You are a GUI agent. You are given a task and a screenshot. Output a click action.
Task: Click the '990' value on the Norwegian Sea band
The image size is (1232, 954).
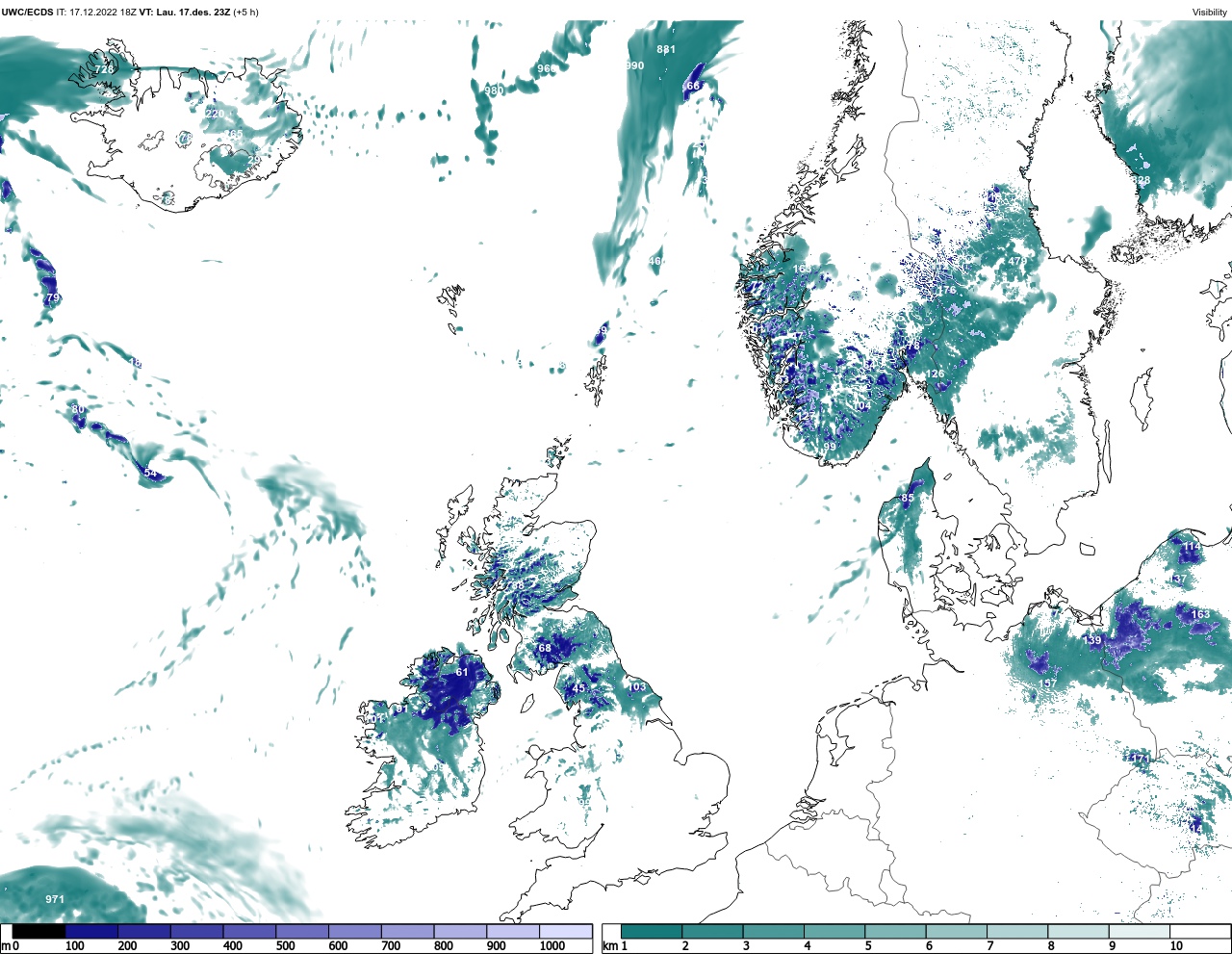(x=634, y=65)
